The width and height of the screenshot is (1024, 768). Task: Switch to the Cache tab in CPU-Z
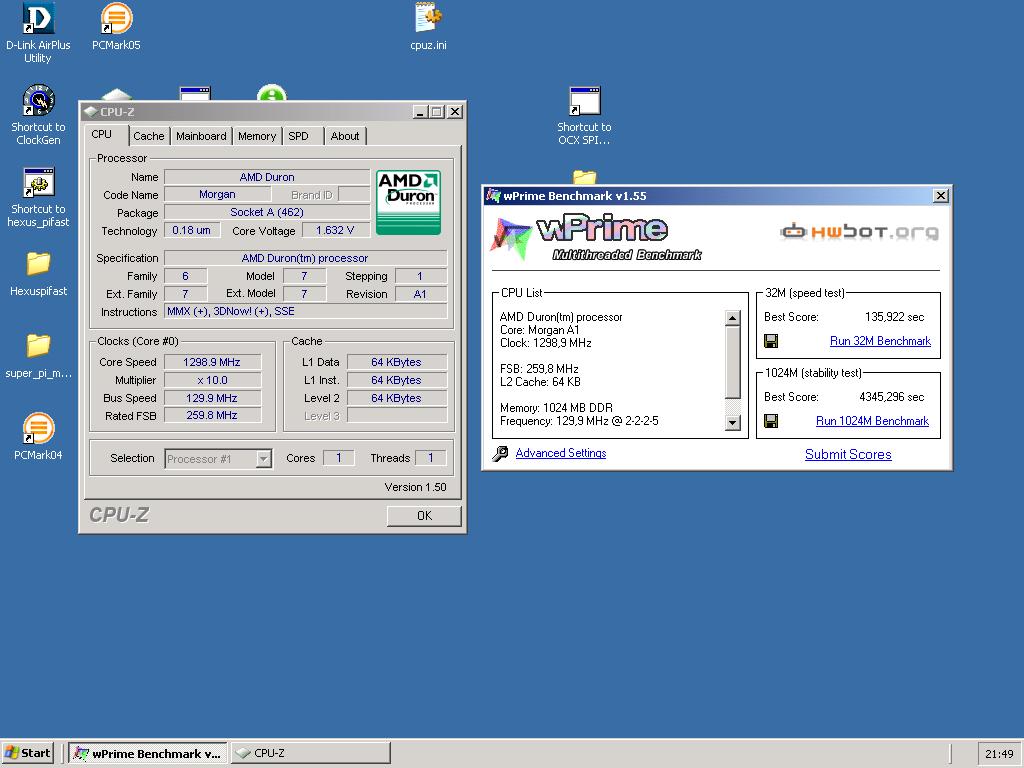(x=149, y=136)
